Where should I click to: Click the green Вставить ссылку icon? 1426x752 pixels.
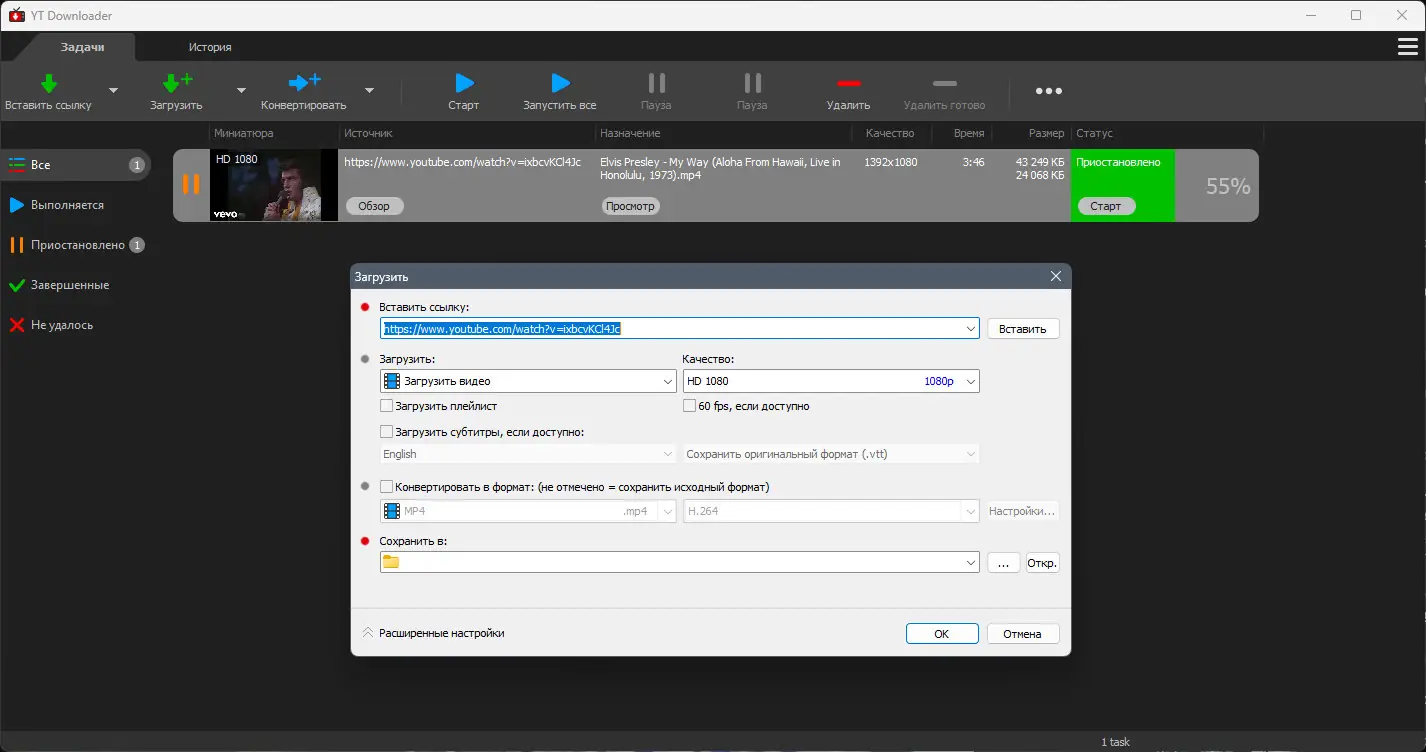(x=48, y=85)
